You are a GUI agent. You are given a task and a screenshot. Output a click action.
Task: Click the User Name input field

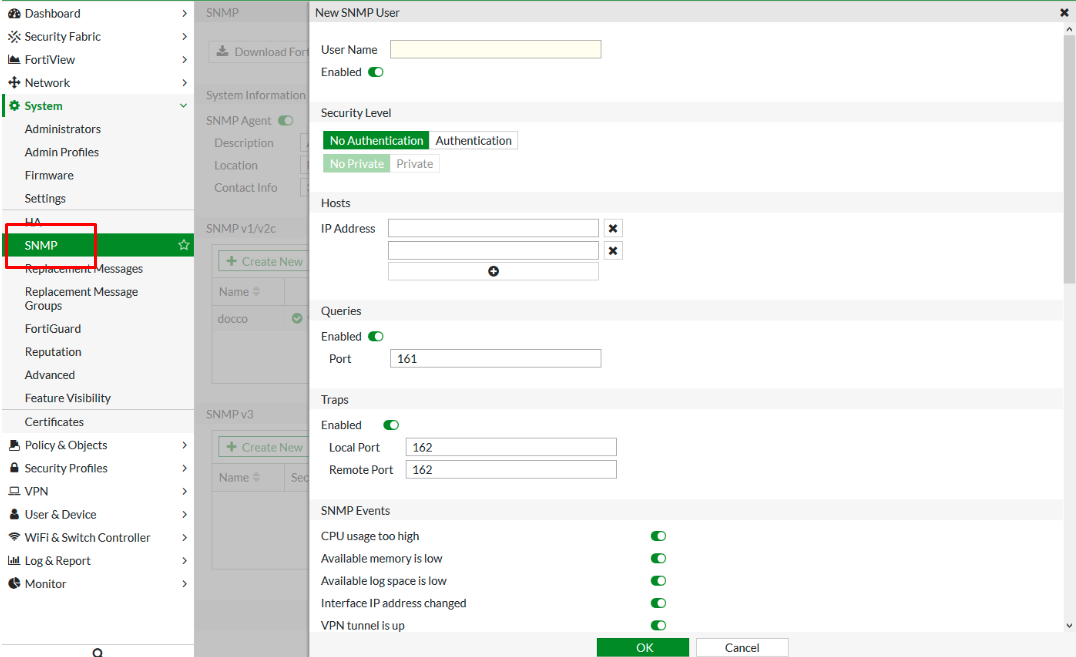(495, 48)
